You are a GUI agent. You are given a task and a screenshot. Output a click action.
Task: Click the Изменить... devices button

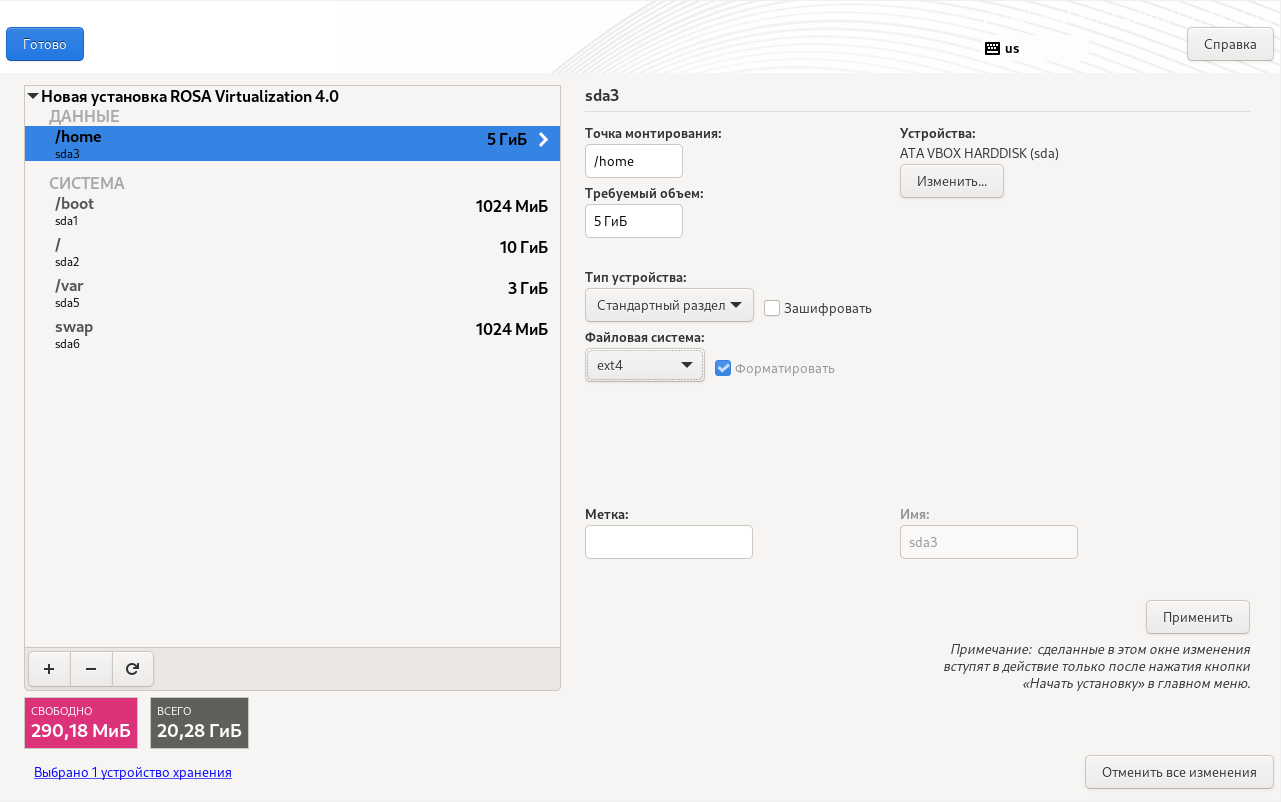tap(951, 181)
